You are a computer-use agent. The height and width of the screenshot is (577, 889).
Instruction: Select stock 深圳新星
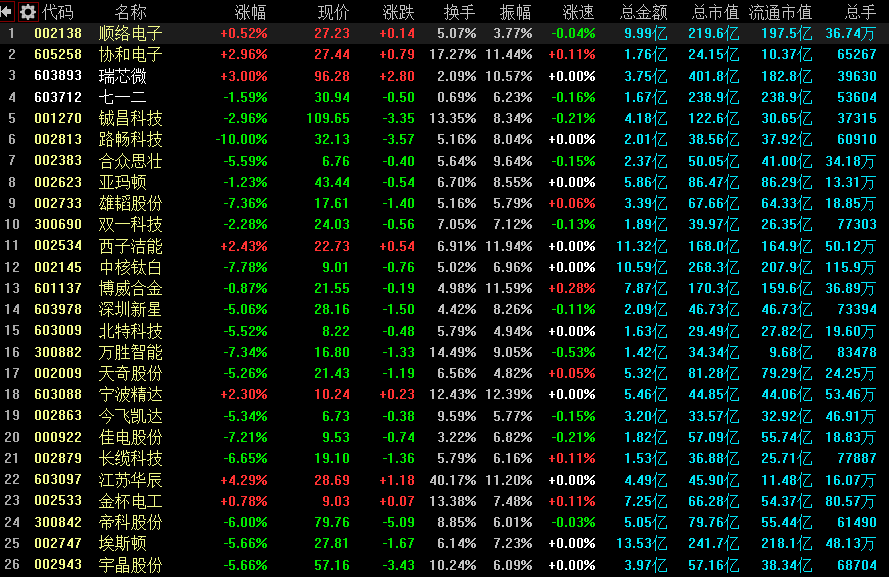coord(130,309)
